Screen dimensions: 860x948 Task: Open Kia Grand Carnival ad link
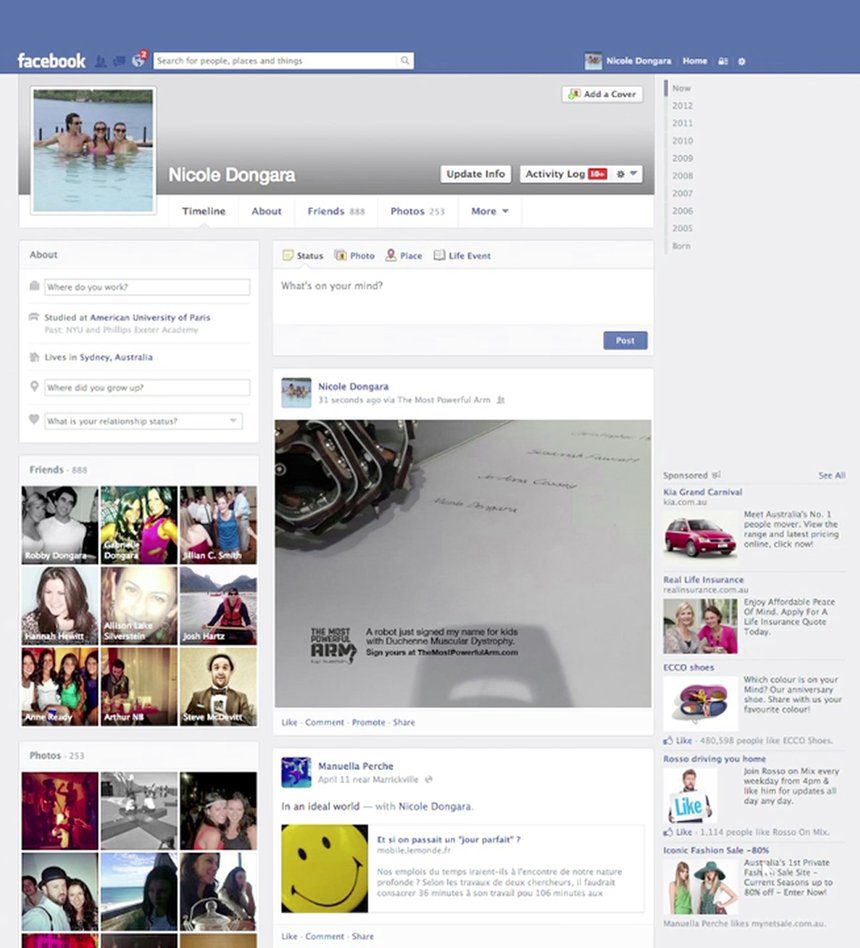[x=702, y=492]
